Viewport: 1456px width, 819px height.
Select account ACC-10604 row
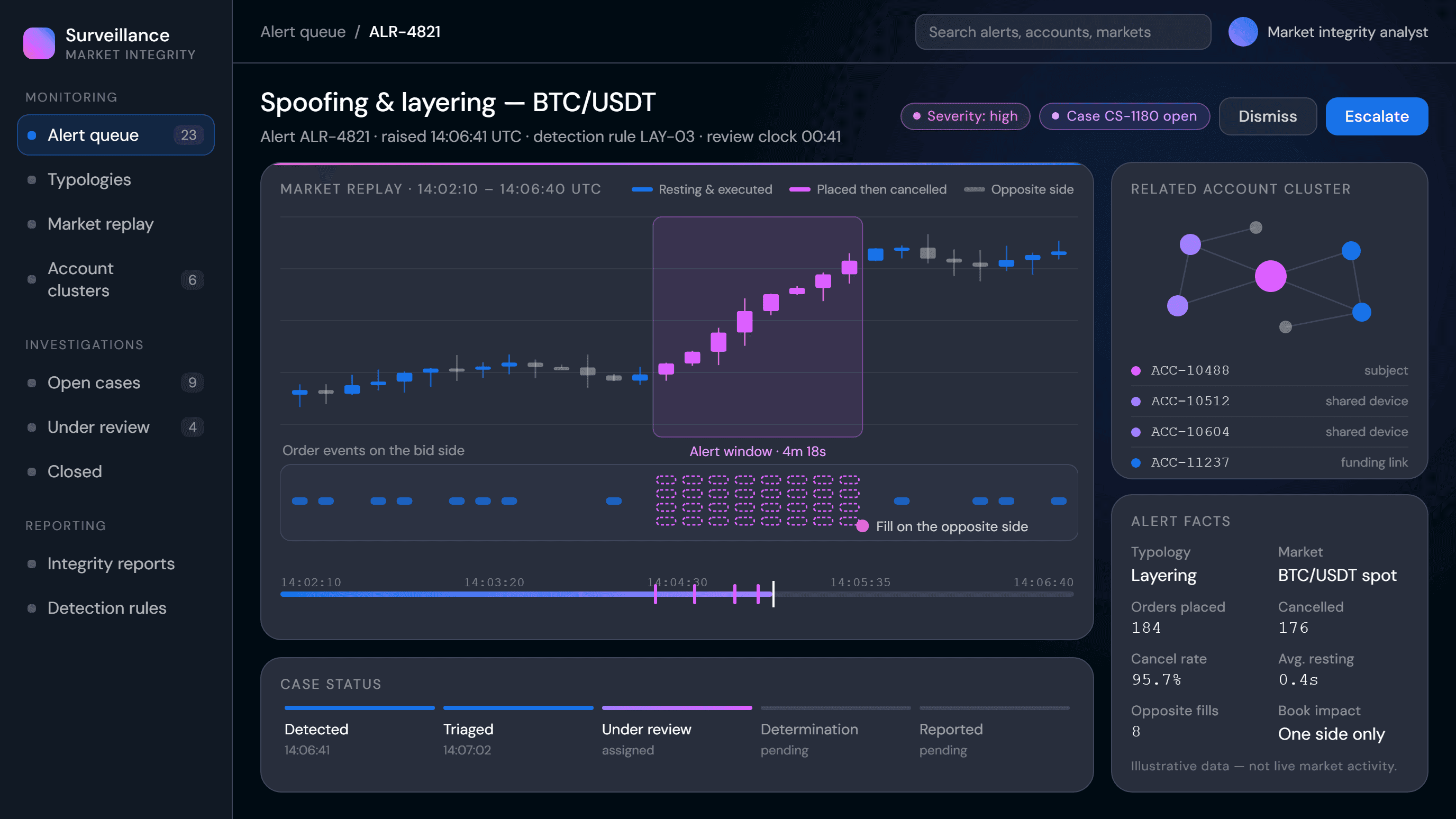click(1269, 432)
